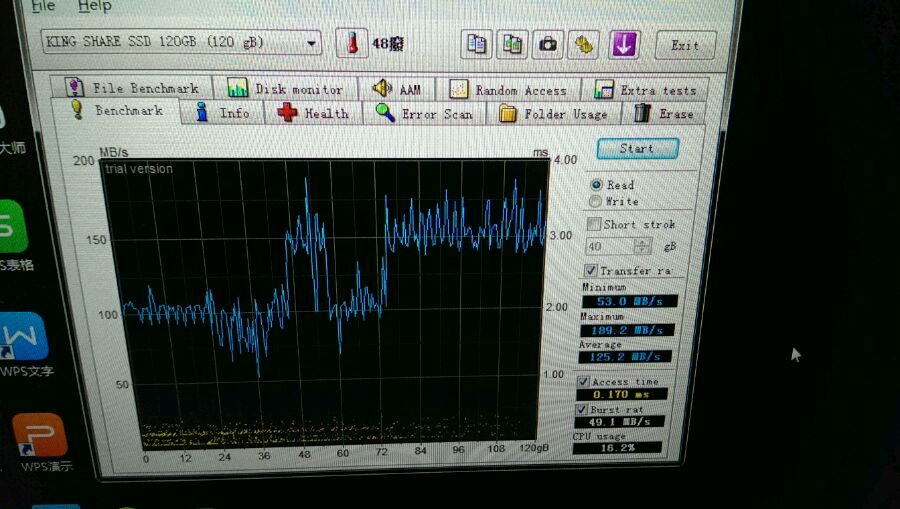
Task: Click the 49.1 MB/s burst rate value
Action: pos(619,421)
